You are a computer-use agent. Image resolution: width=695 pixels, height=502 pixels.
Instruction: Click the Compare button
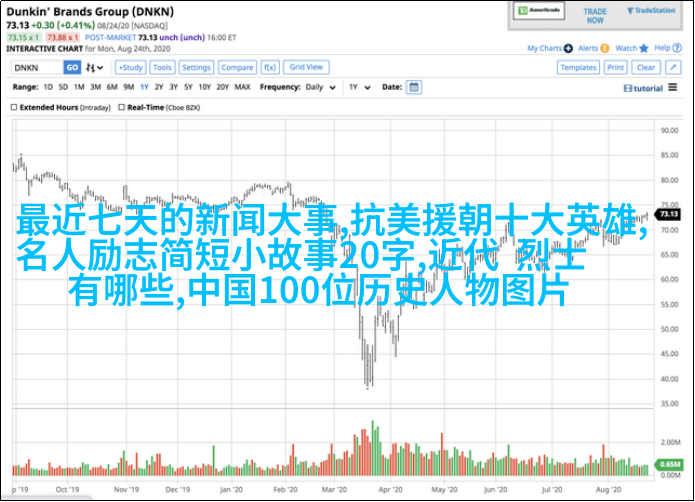click(x=237, y=68)
